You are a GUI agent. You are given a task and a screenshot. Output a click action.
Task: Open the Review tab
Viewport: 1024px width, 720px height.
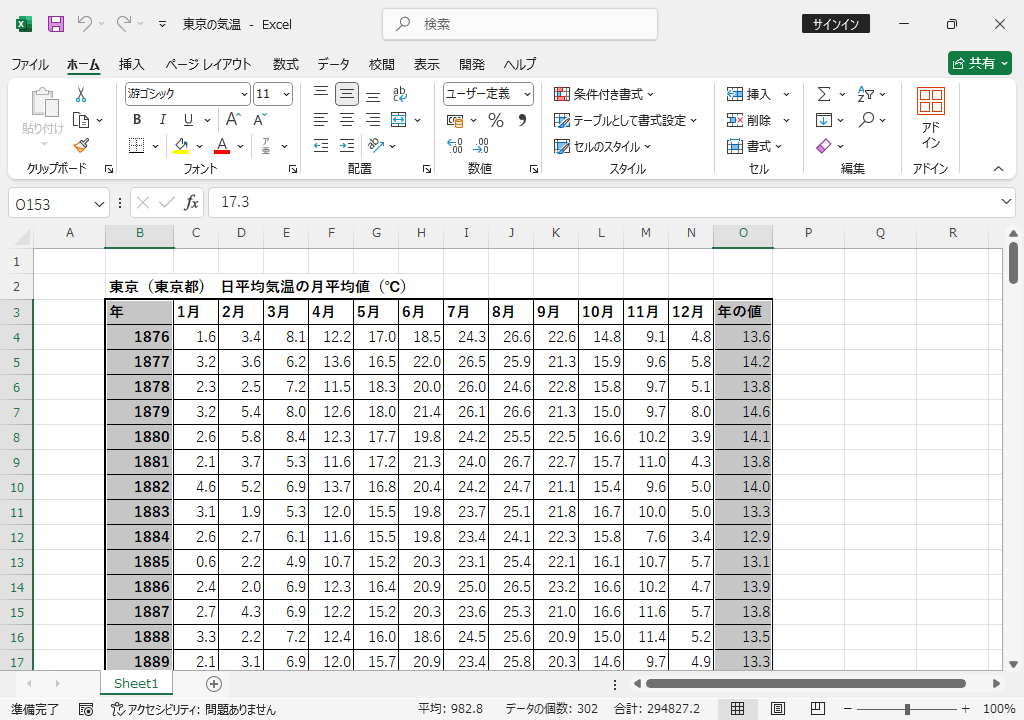tap(381, 64)
